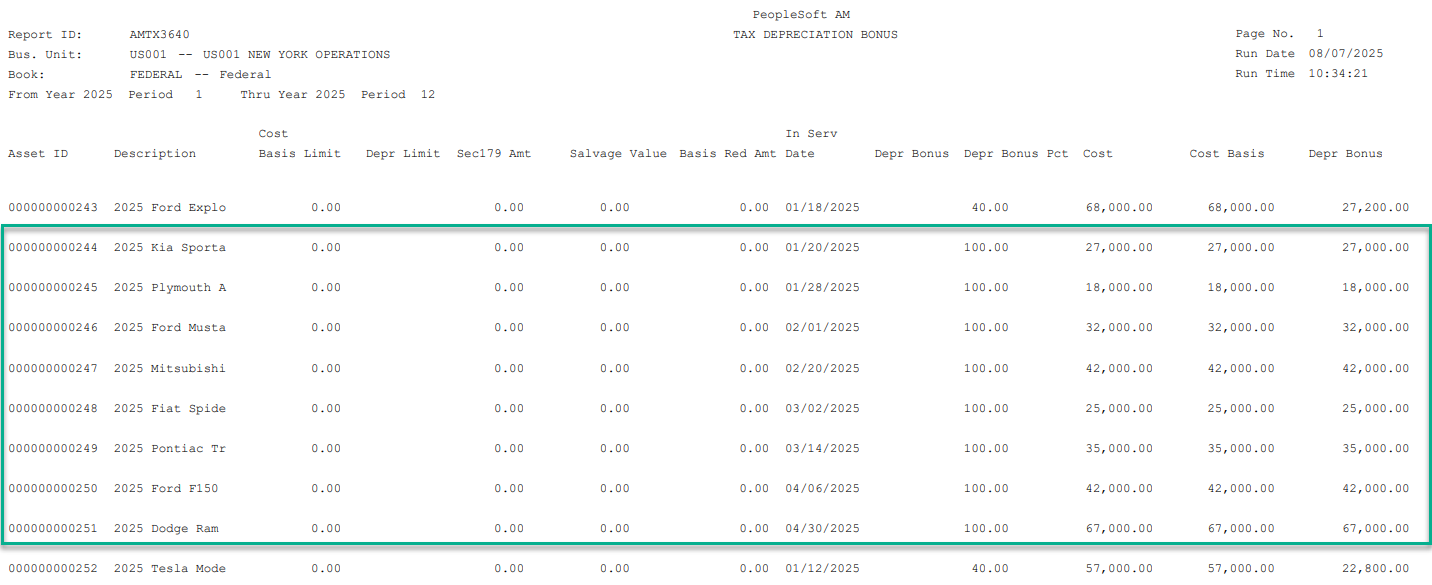The image size is (1432, 585).
Task: Click the Depr Bonus Pct column header
Action: click(x=1016, y=154)
